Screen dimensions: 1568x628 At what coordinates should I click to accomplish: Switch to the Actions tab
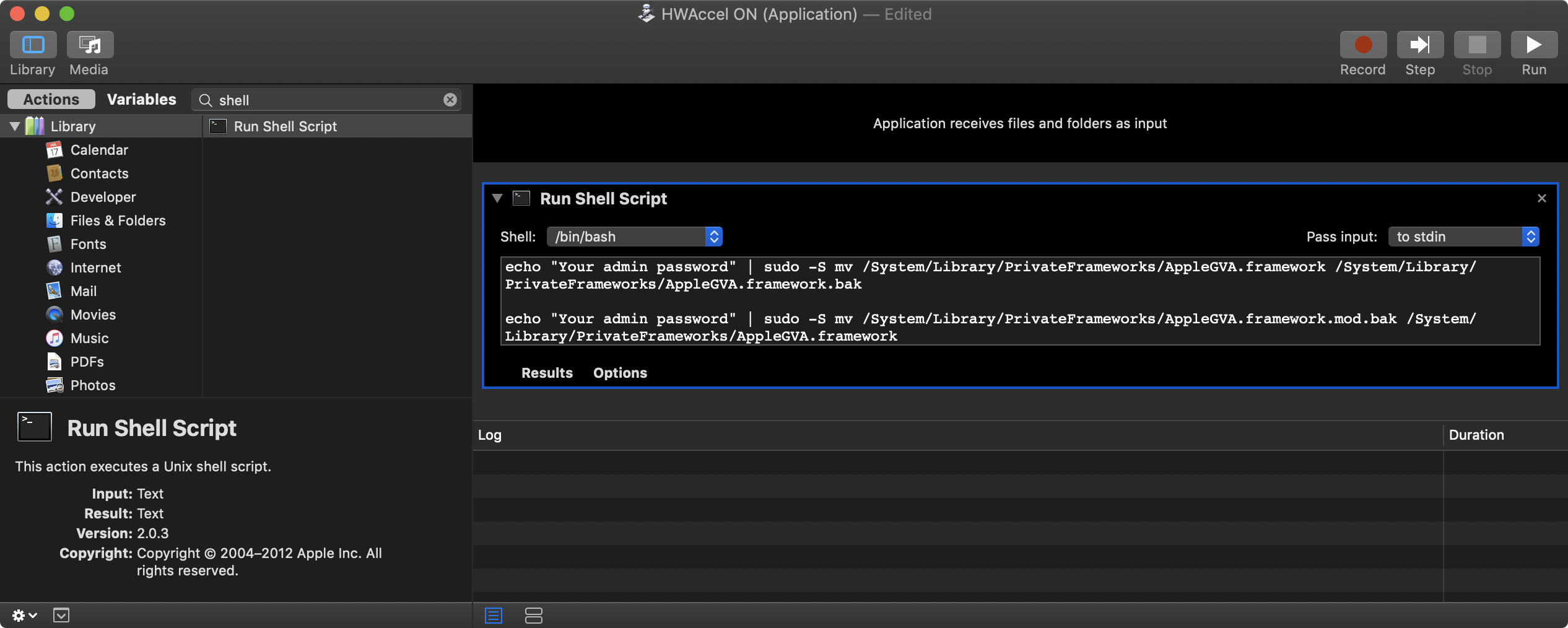(51, 99)
